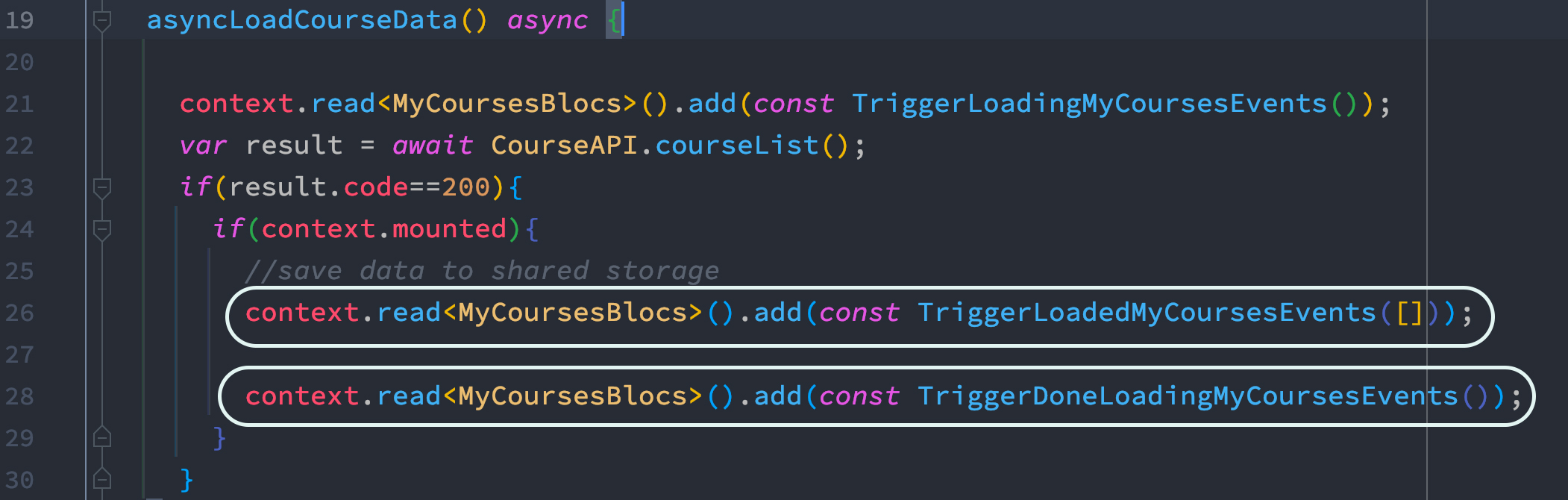Screen dimensions: 1568x500
Task: Place cursor on TriggerLoadingMyCoursesEvents on line 21
Action: [x=1089, y=104]
